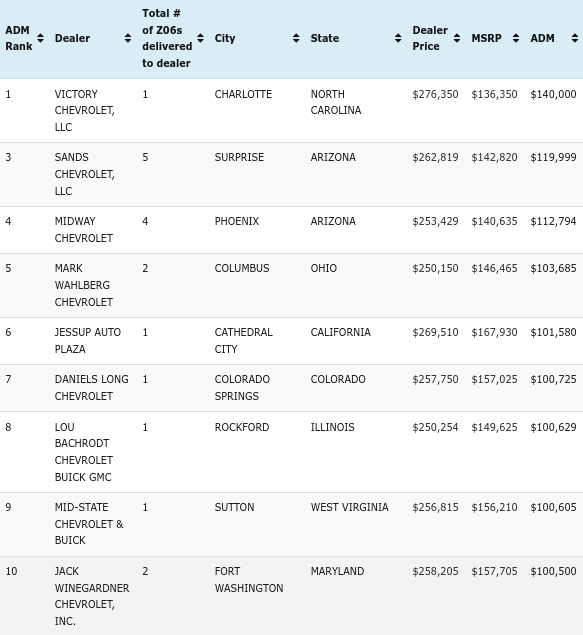The image size is (583, 635).
Task: Click ARIZONA state in PHOENIX row
Action: coord(333,221)
